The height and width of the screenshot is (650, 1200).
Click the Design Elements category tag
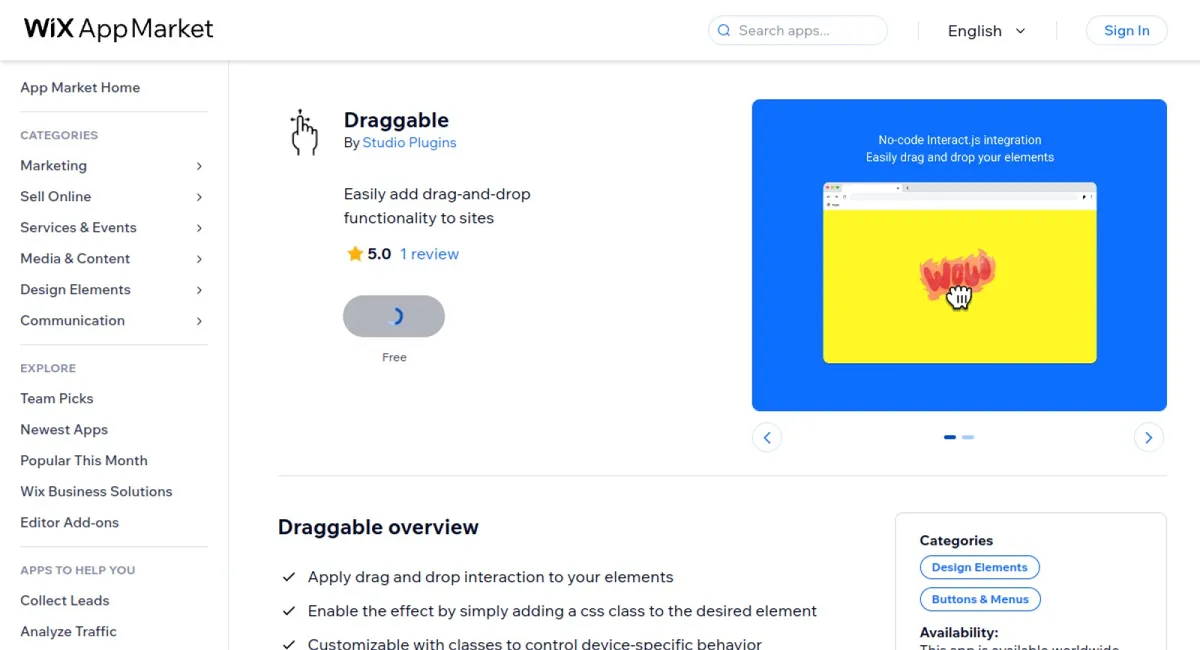[979, 567]
